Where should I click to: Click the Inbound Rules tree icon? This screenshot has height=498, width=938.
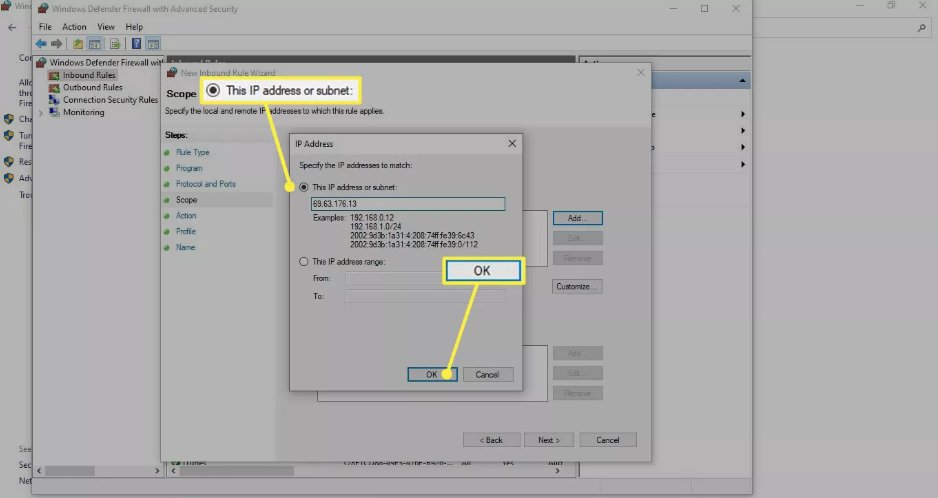pyautogui.click(x=54, y=75)
